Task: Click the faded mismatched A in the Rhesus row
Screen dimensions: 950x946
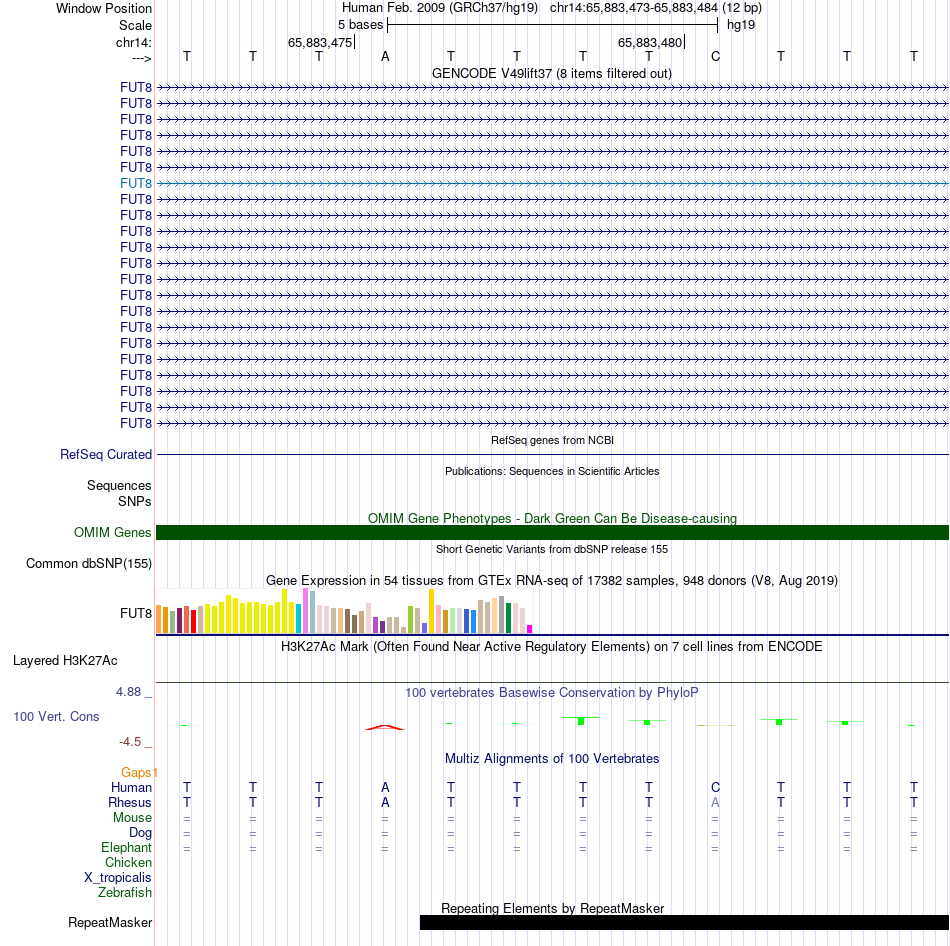Action: (x=715, y=802)
